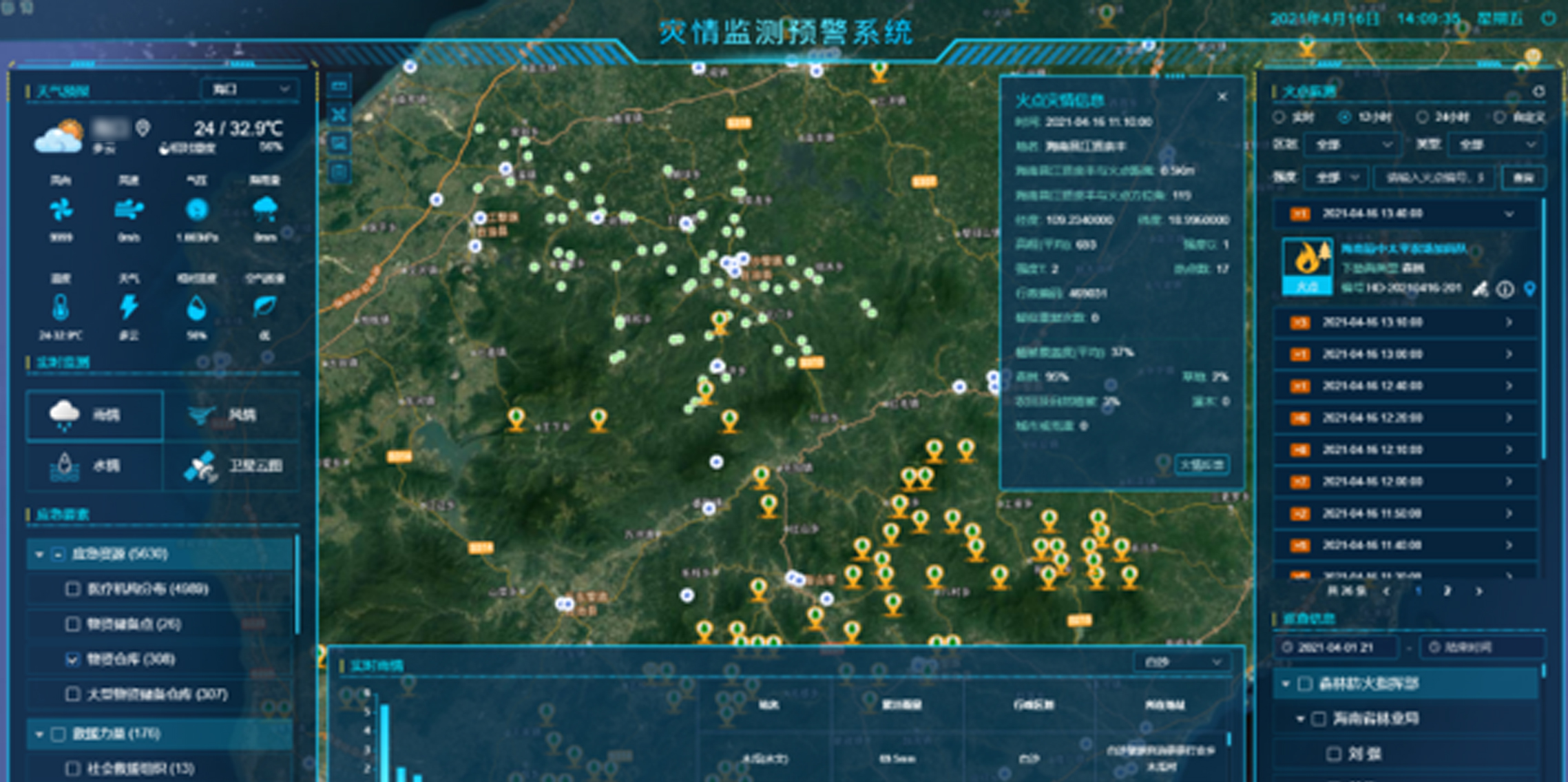This screenshot has width=1568, height=782.
Task: Click the button at fire info popup bottom
Action: coord(1202,465)
